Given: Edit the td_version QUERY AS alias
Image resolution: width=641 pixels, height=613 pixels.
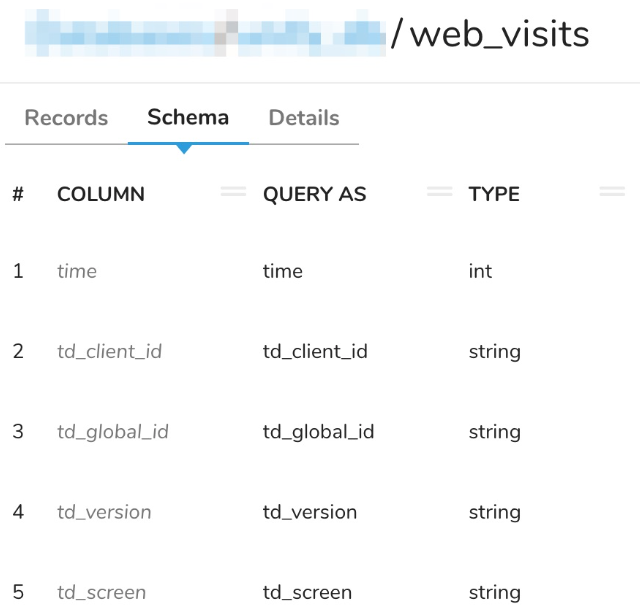Looking at the screenshot, I should coord(310,512).
